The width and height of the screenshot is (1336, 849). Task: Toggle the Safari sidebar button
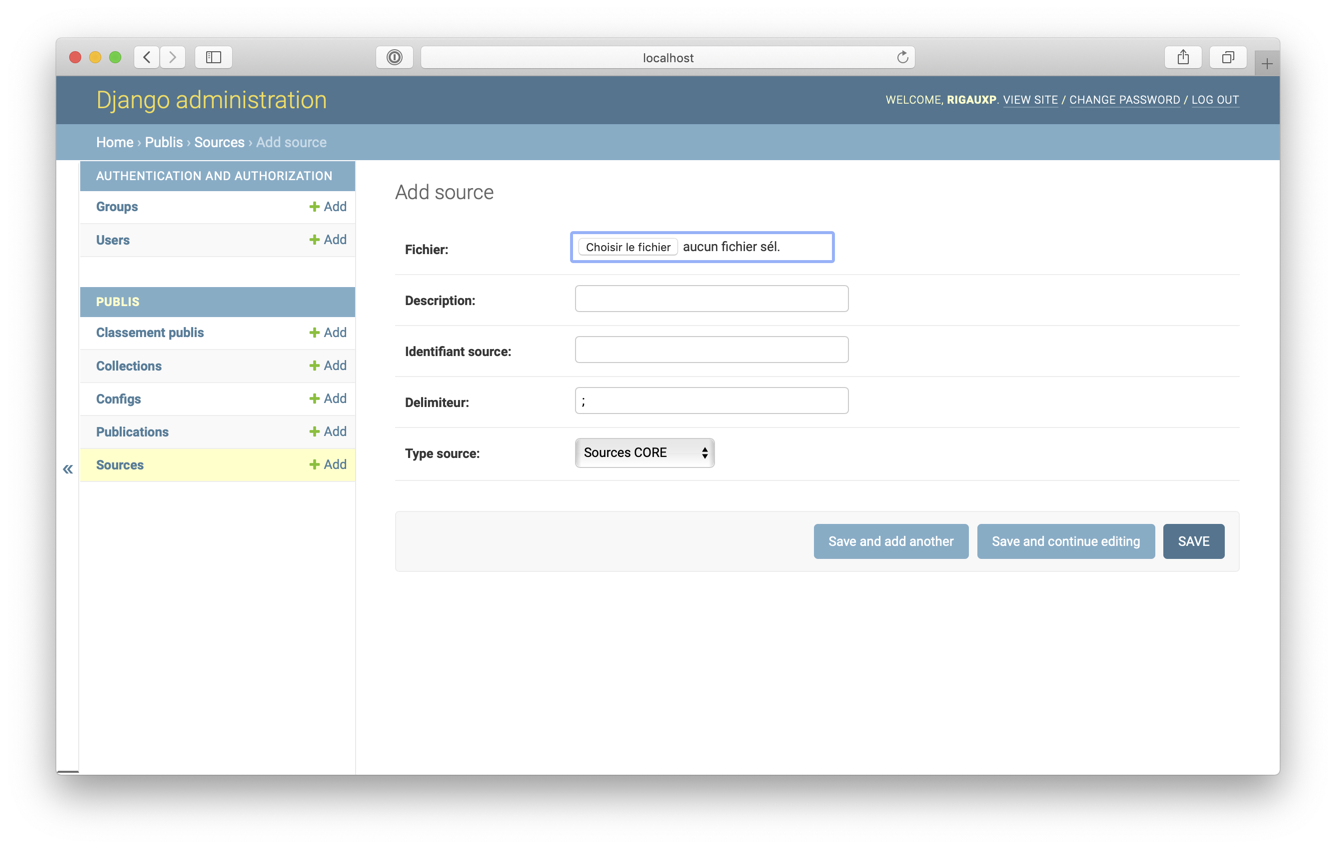pos(214,58)
